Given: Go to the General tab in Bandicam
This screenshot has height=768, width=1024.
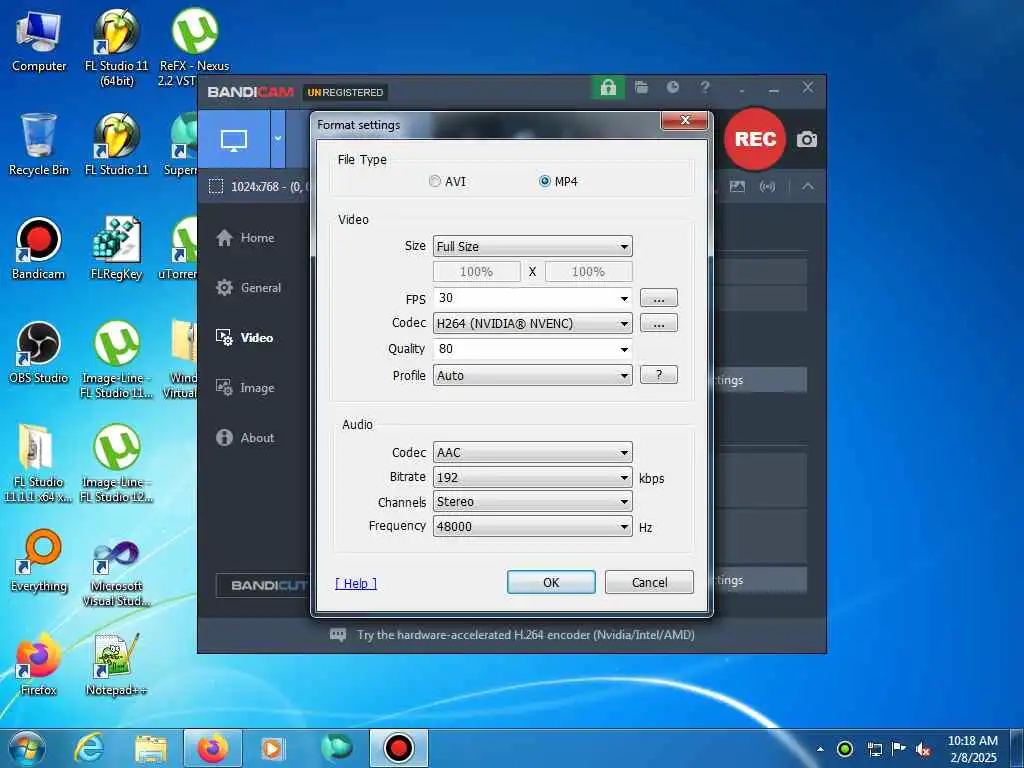Looking at the screenshot, I should [249, 288].
